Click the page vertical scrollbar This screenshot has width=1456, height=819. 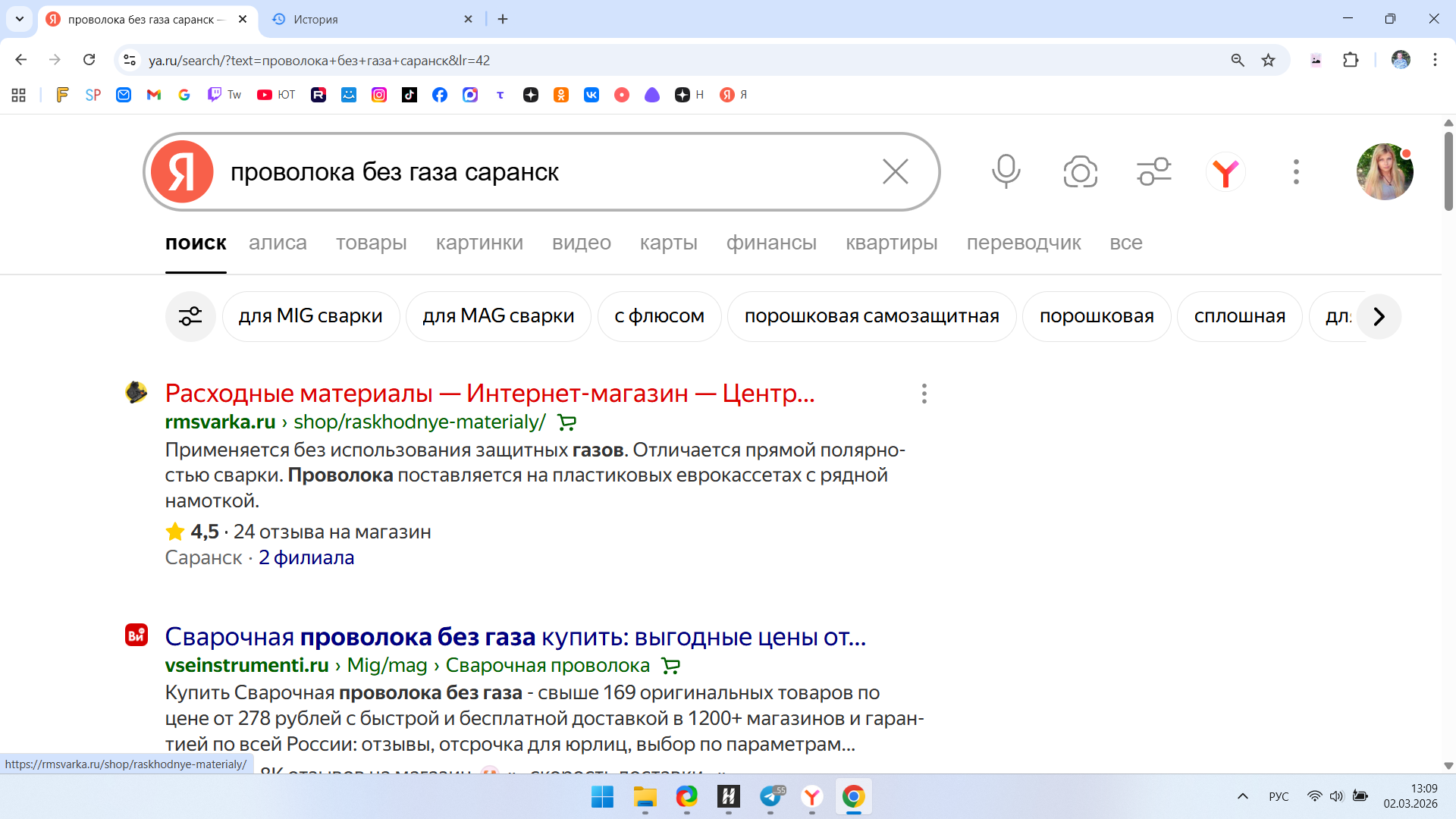pos(1448,171)
